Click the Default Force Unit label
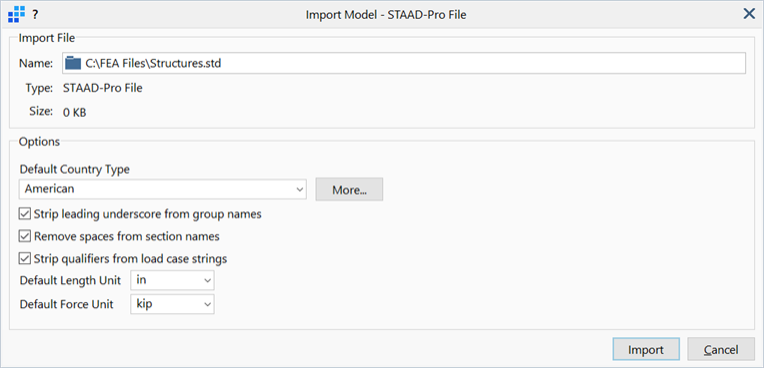 click(x=67, y=305)
